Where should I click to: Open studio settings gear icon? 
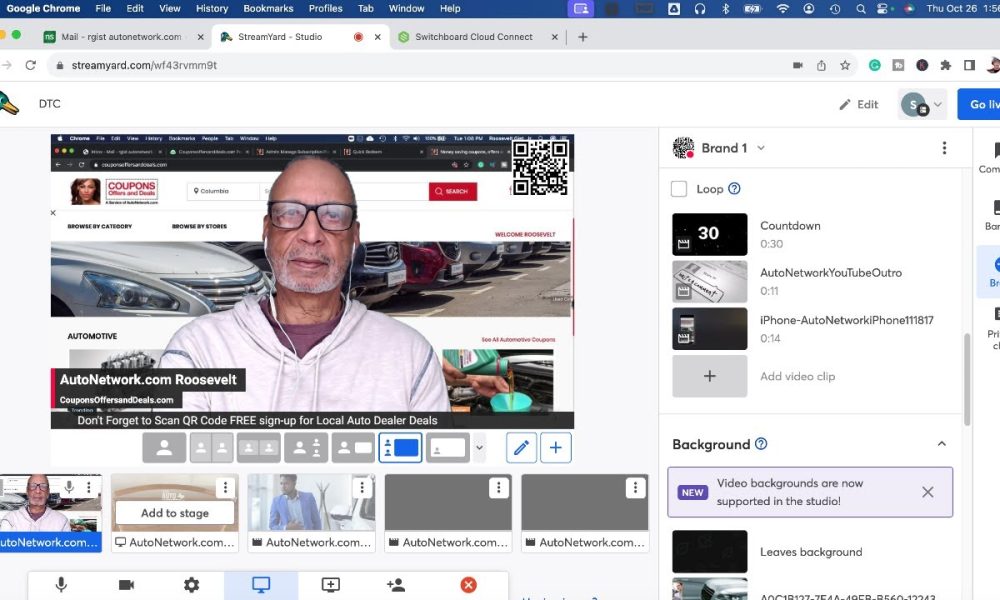point(191,585)
